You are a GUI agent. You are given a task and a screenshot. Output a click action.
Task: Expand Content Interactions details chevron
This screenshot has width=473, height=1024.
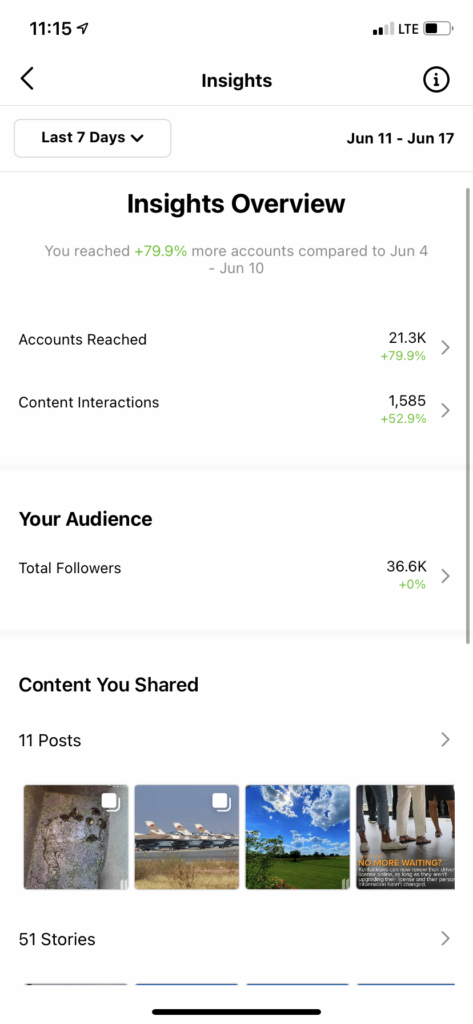coord(446,410)
